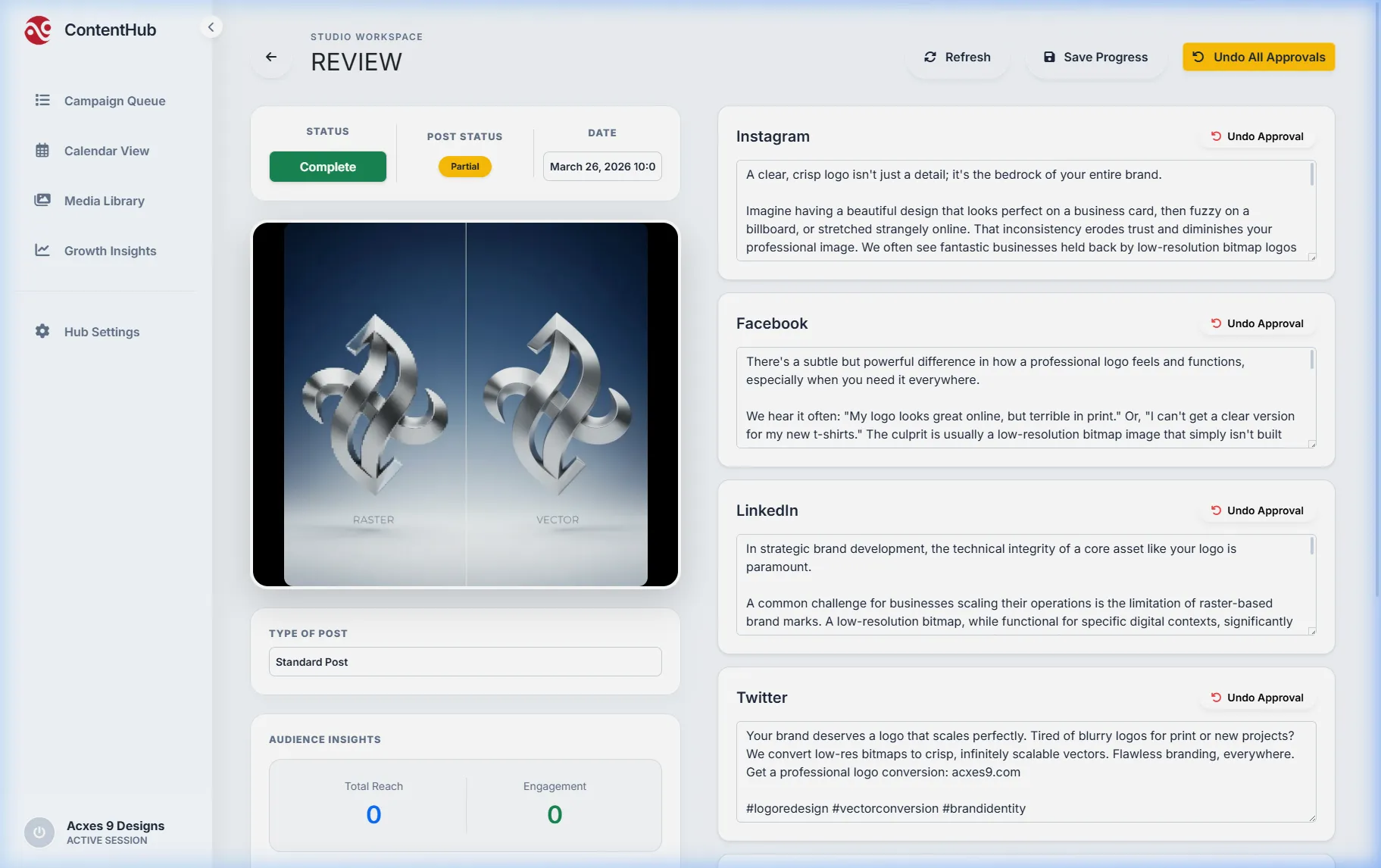Click the undo icon inside Undo All Approvals
The image size is (1381, 868).
tap(1198, 57)
